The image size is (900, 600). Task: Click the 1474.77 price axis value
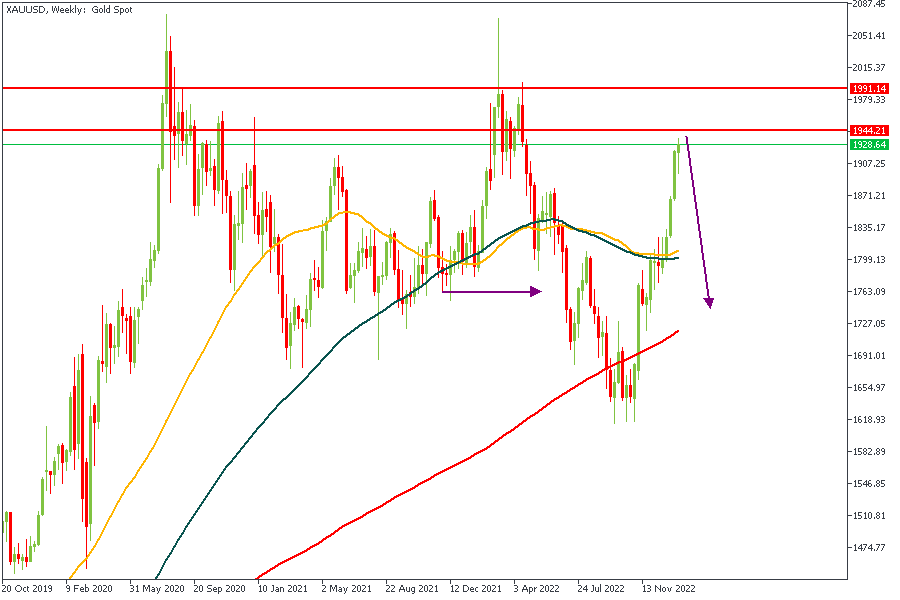[868, 548]
